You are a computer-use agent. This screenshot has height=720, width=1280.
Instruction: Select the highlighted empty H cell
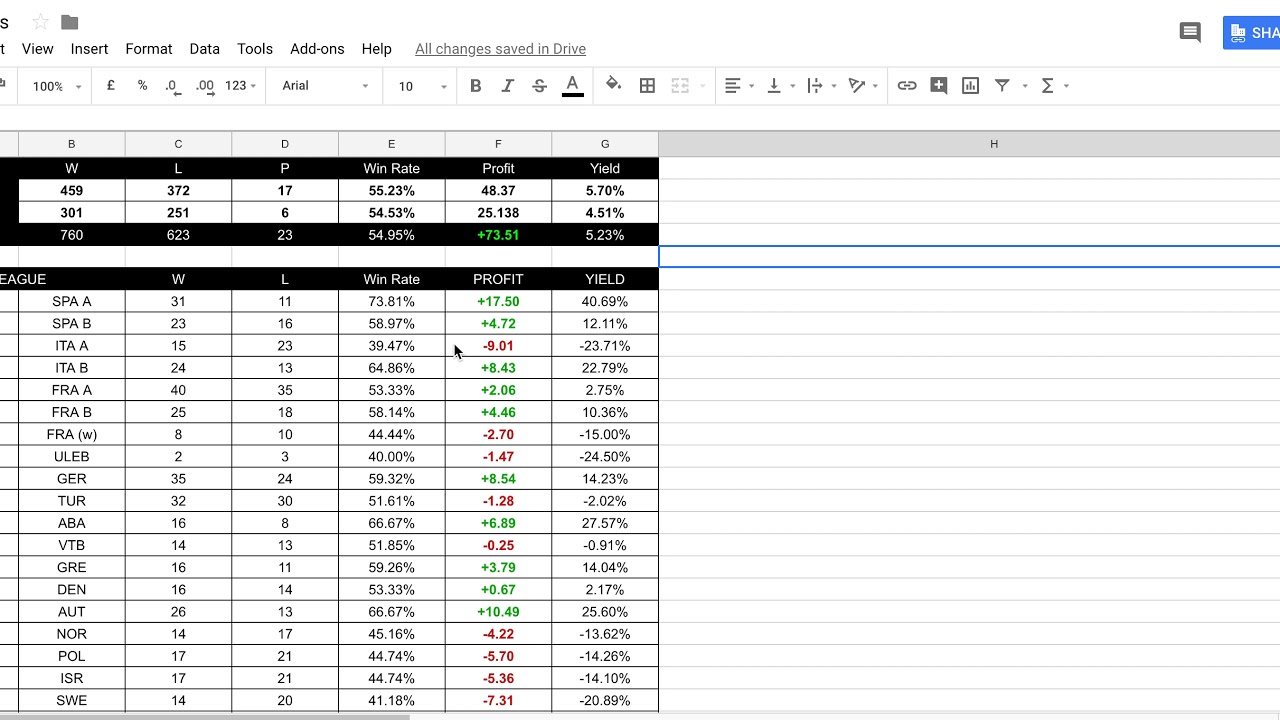(969, 257)
